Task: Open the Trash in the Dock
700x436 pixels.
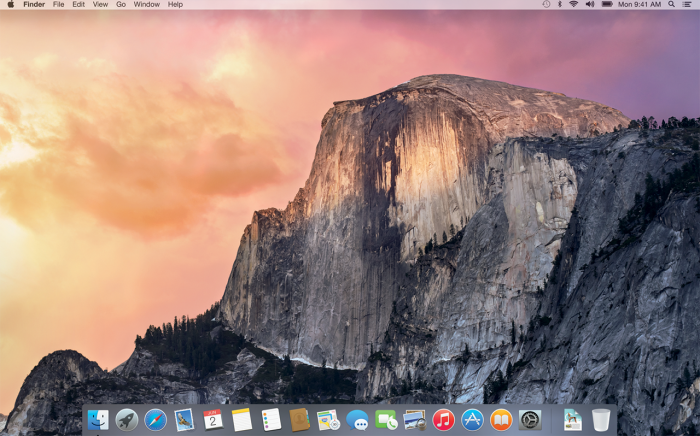Action: coord(601,420)
